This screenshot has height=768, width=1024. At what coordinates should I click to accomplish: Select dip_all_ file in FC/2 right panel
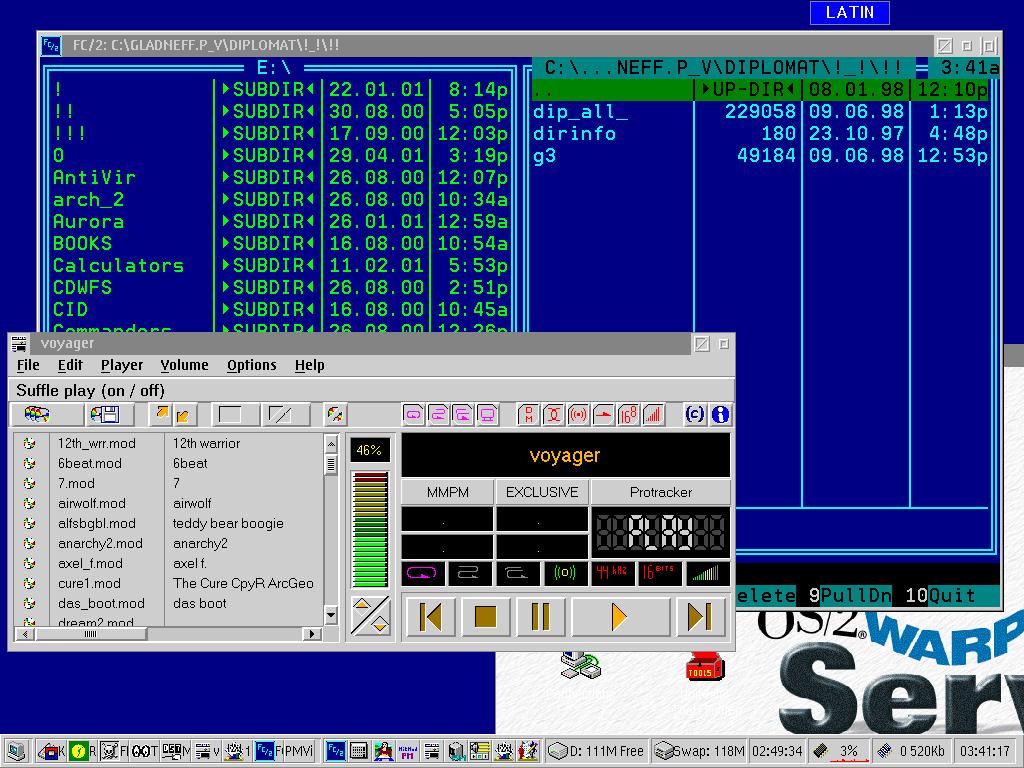coord(581,112)
